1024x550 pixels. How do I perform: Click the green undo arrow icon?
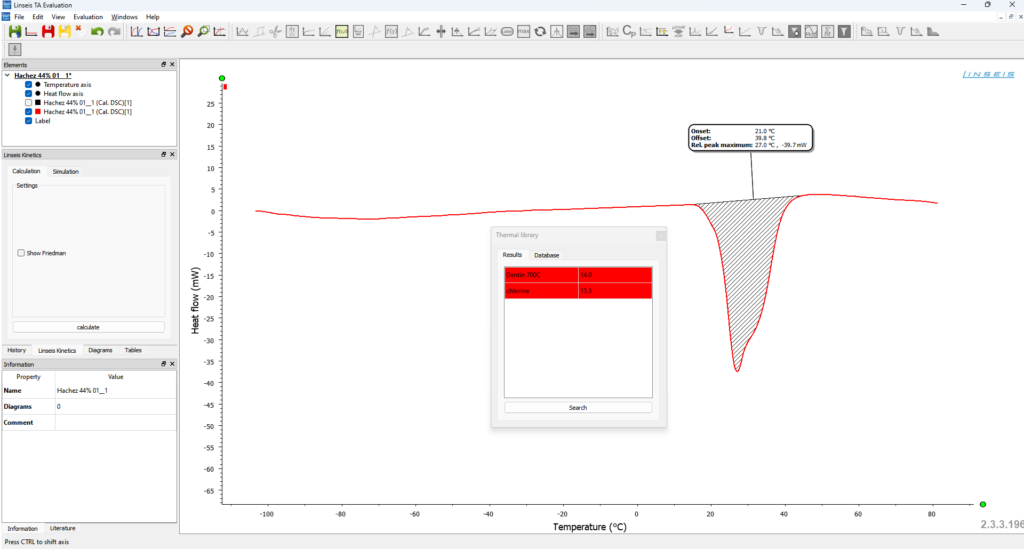tap(97, 32)
